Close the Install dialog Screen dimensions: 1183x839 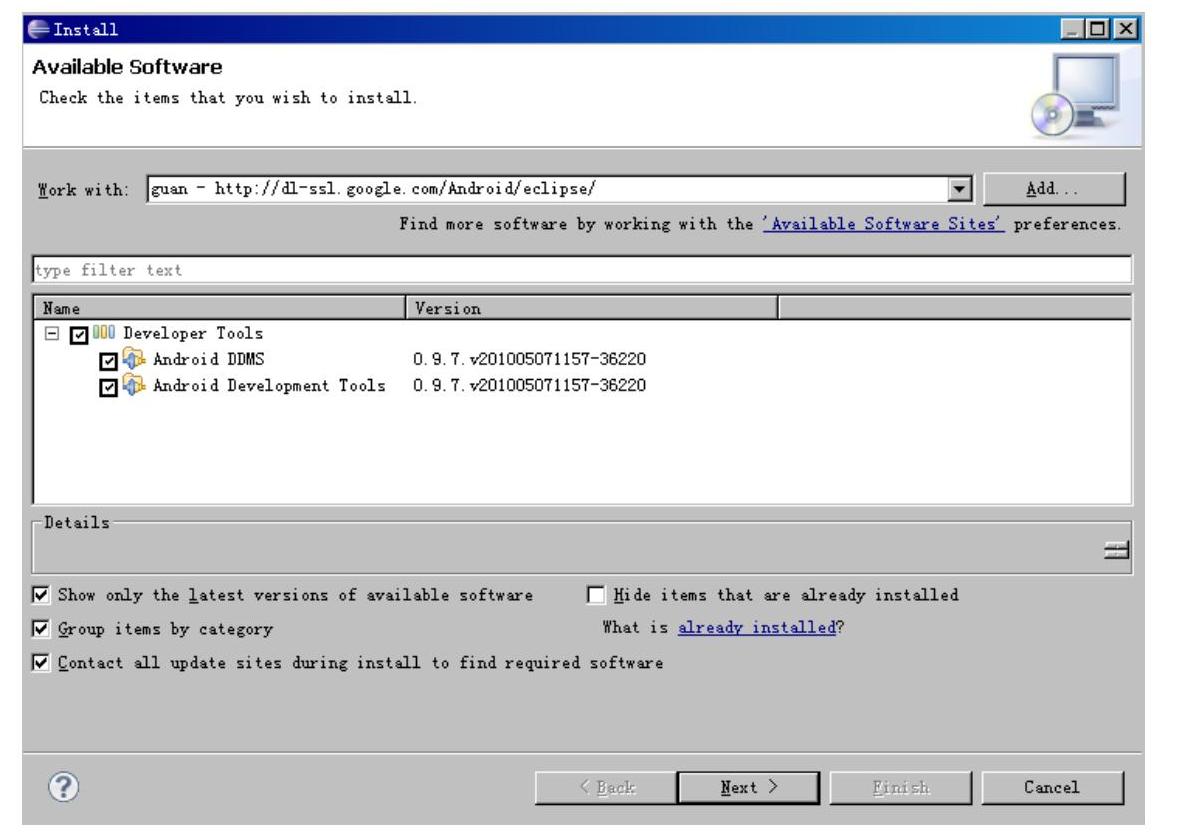point(1126,29)
